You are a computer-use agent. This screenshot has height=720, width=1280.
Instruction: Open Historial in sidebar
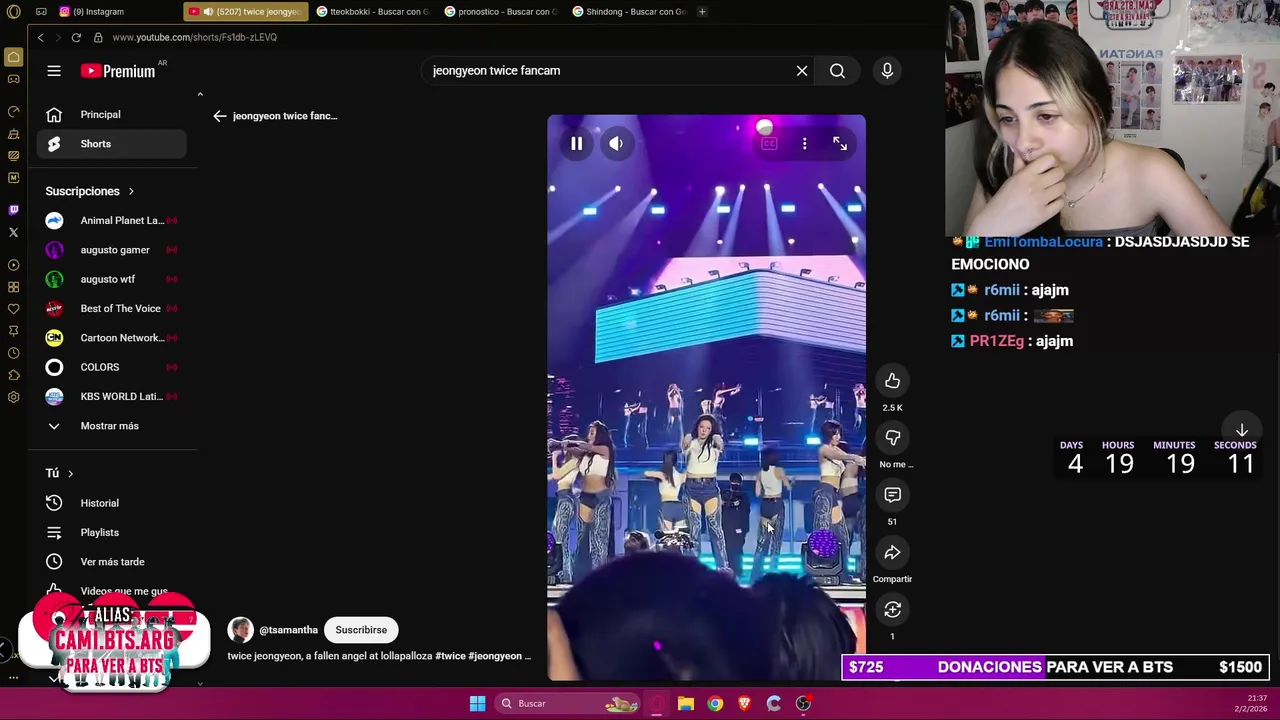112,503
